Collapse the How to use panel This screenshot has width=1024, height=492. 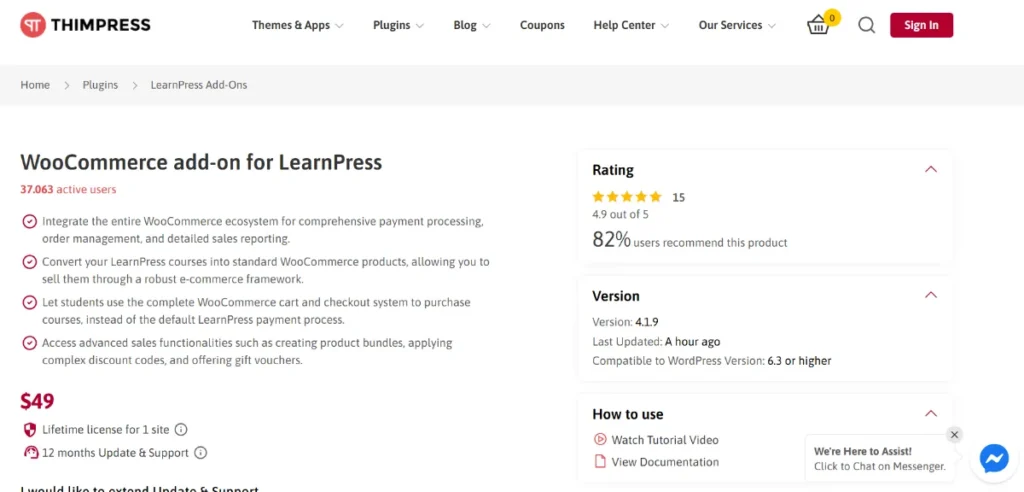[931, 414]
